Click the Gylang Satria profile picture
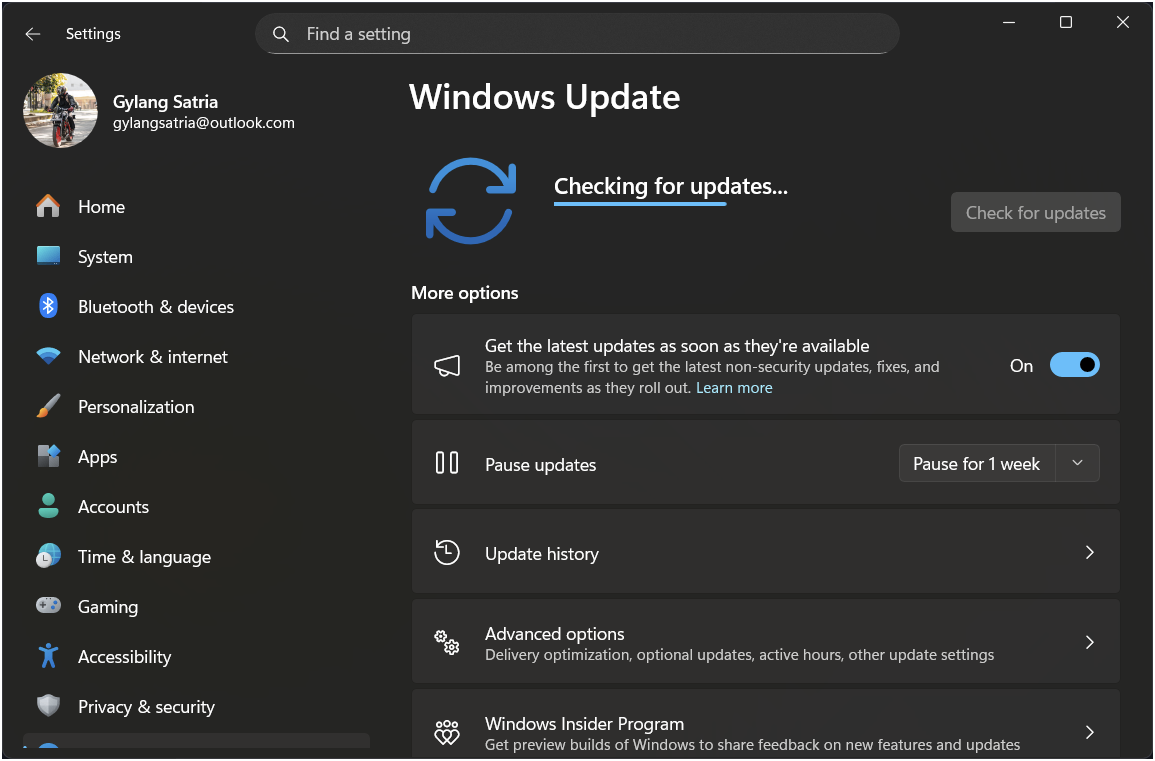Screen dimensions: 1155x761 pyautogui.click(x=60, y=111)
